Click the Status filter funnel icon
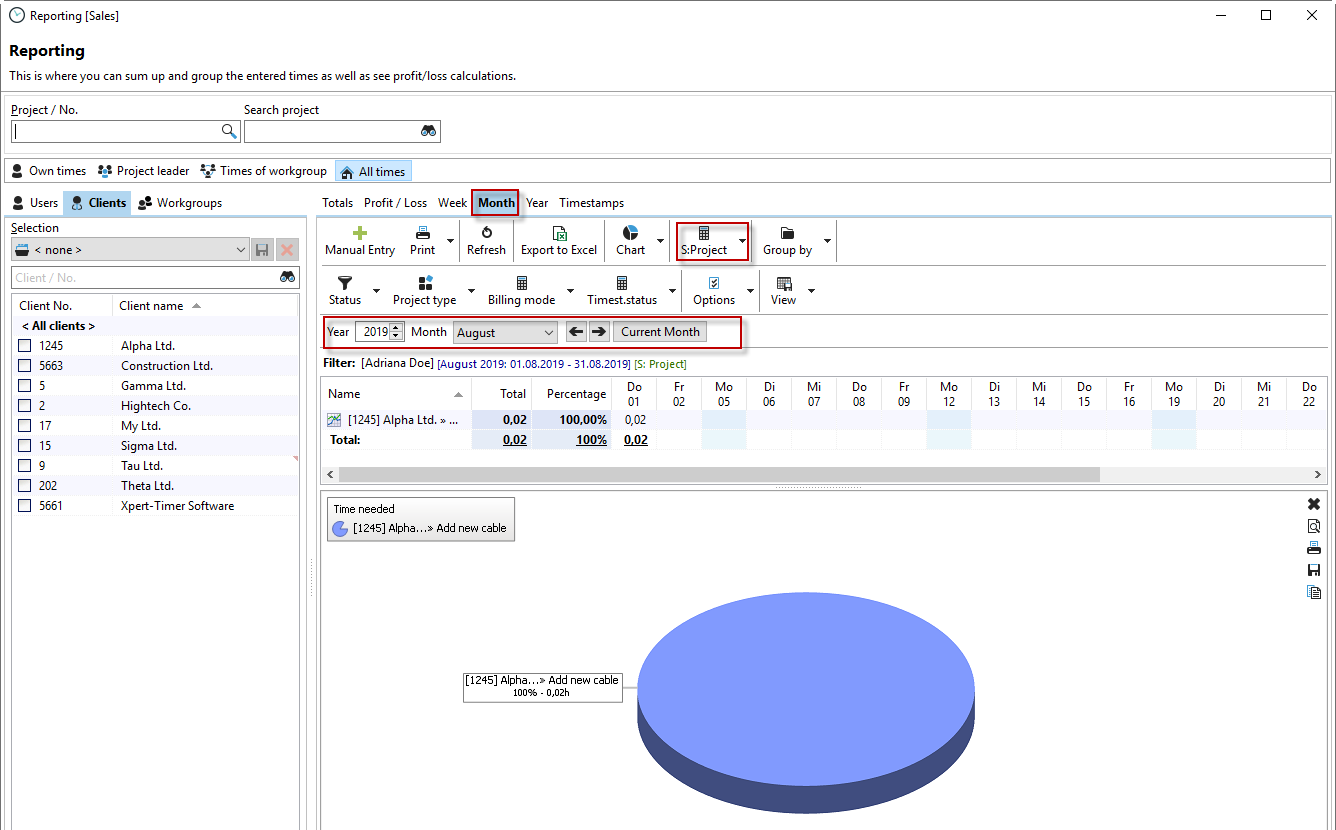 pyautogui.click(x=345, y=283)
